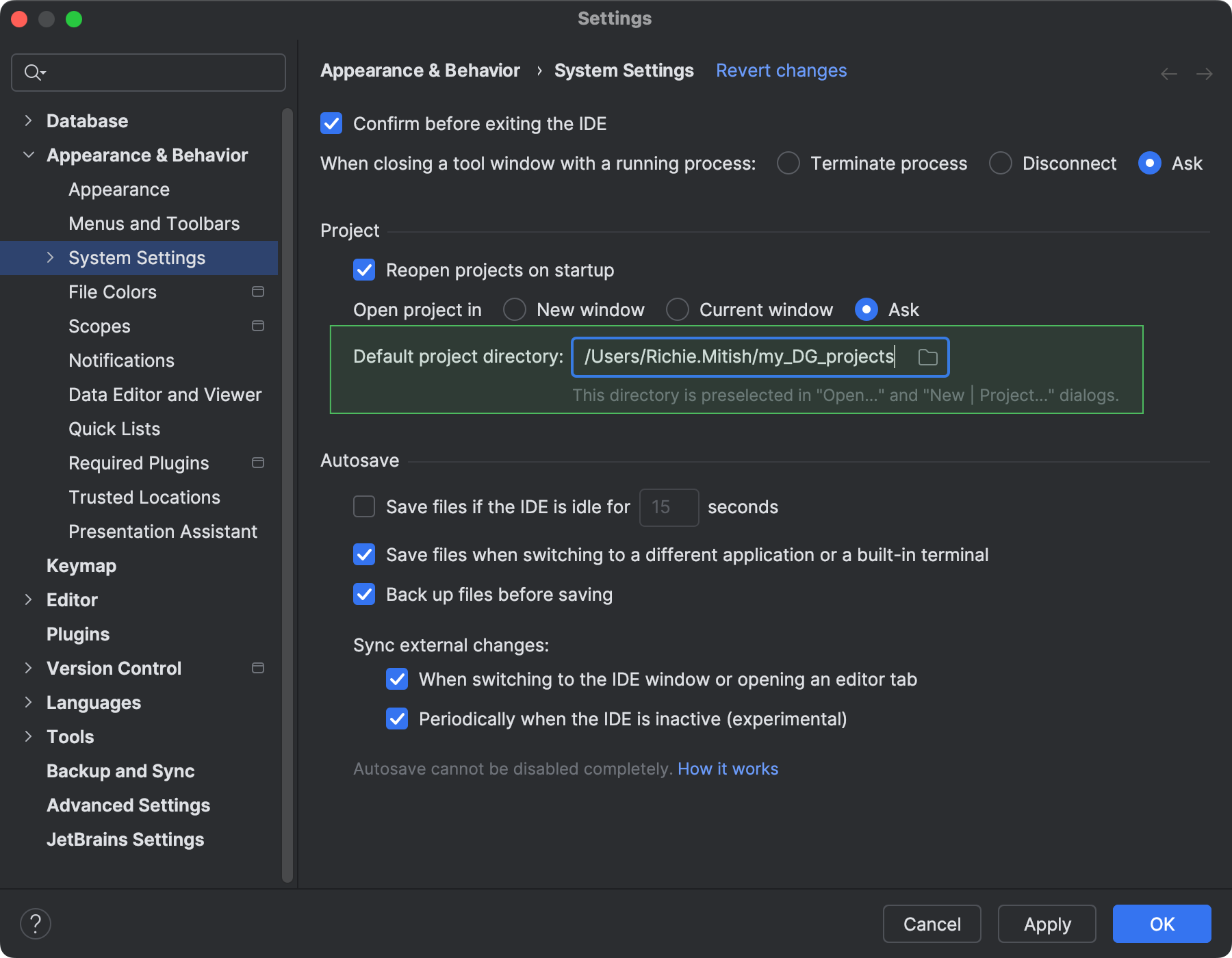
Task: Click the Revert changes link
Action: 780,70
